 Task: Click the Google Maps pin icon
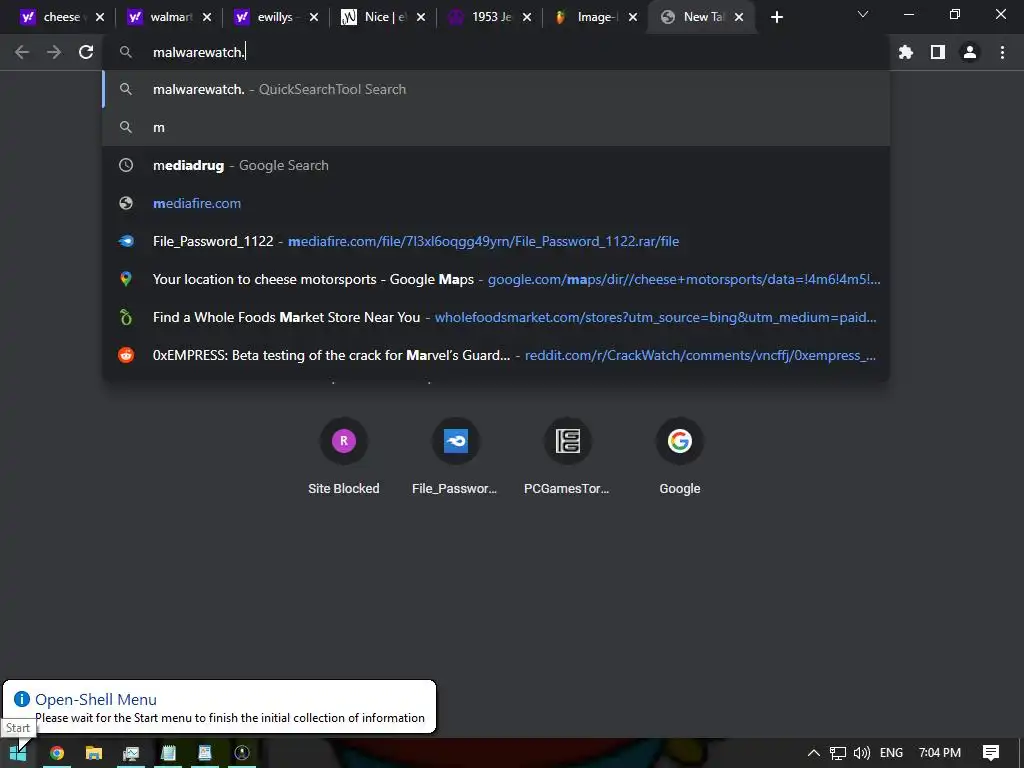coord(126,279)
